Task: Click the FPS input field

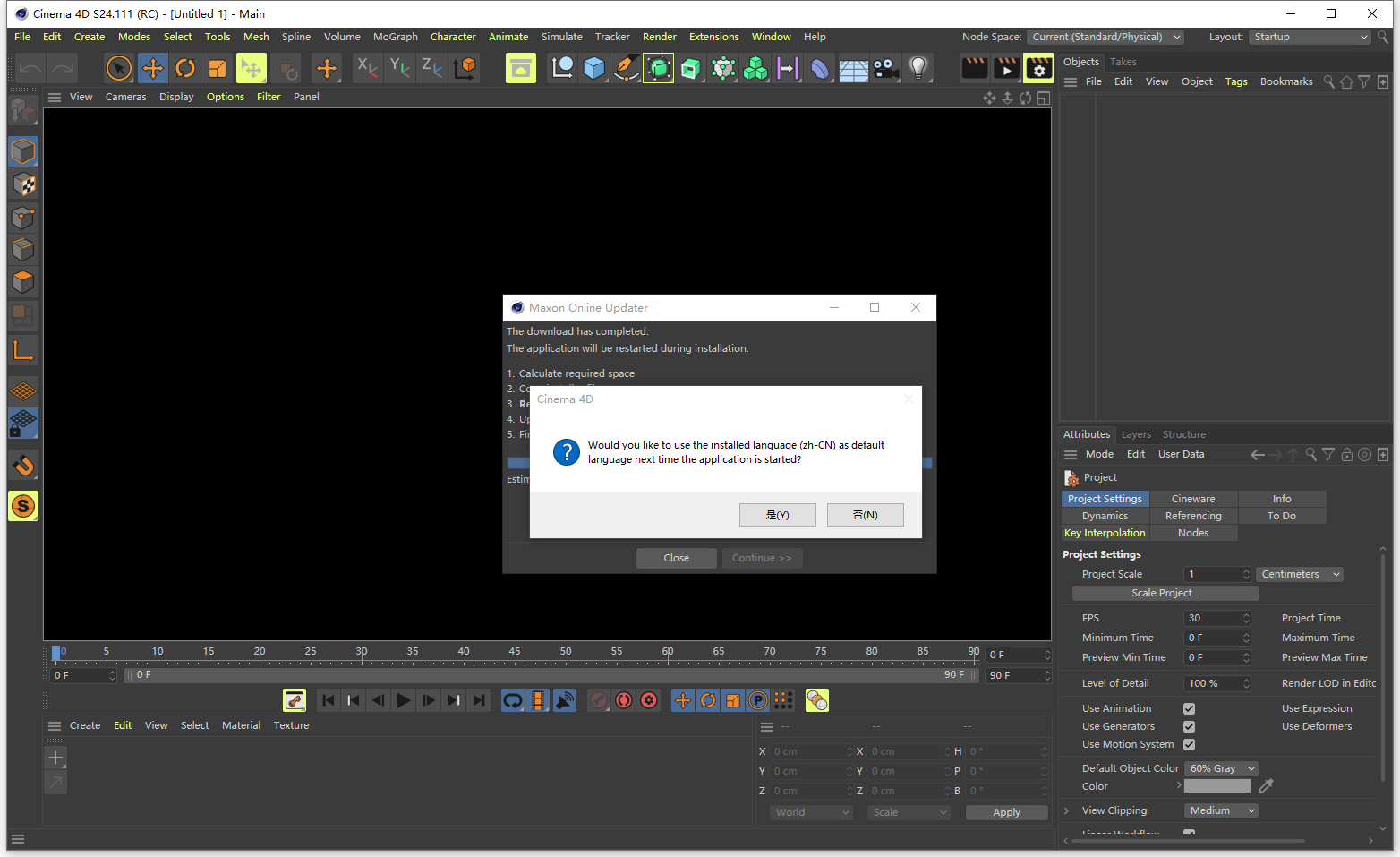Action: point(1216,618)
